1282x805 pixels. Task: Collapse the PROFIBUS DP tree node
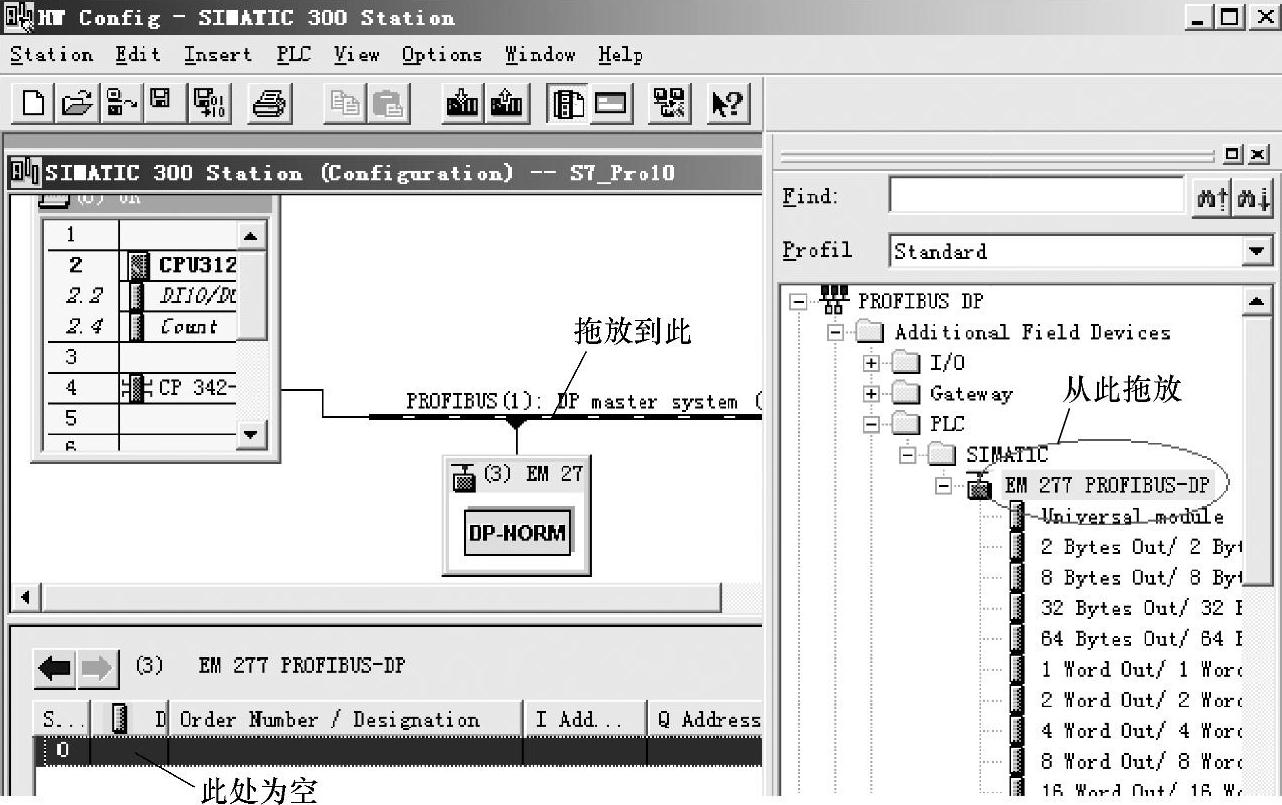coord(798,301)
